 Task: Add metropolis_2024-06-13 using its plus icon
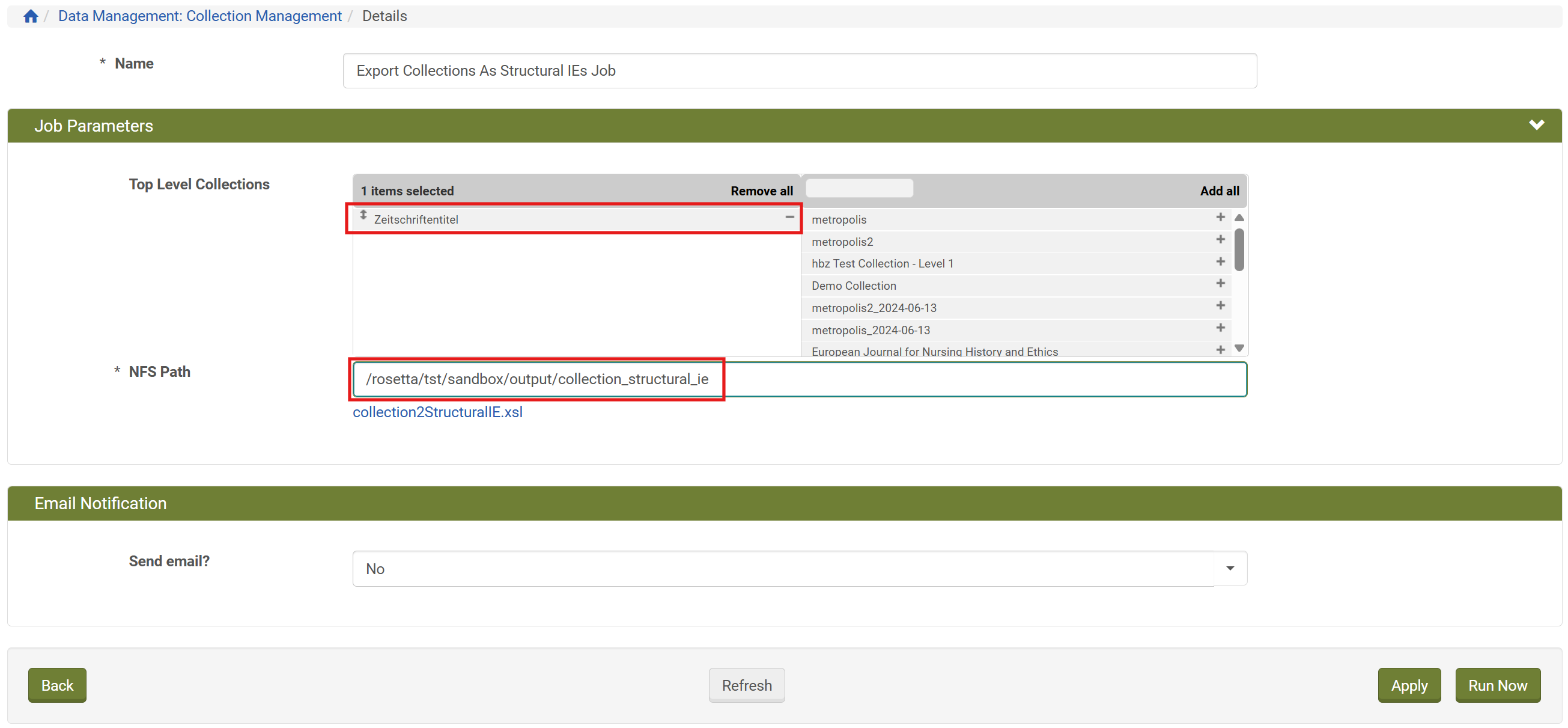pos(1220,327)
